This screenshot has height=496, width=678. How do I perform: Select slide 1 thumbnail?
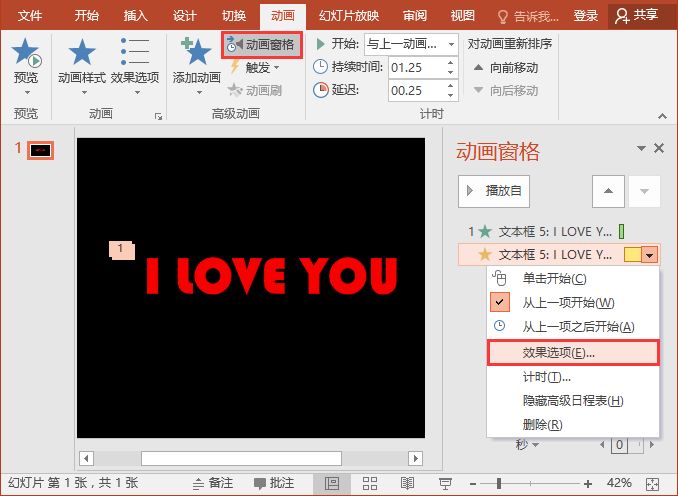[41, 150]
